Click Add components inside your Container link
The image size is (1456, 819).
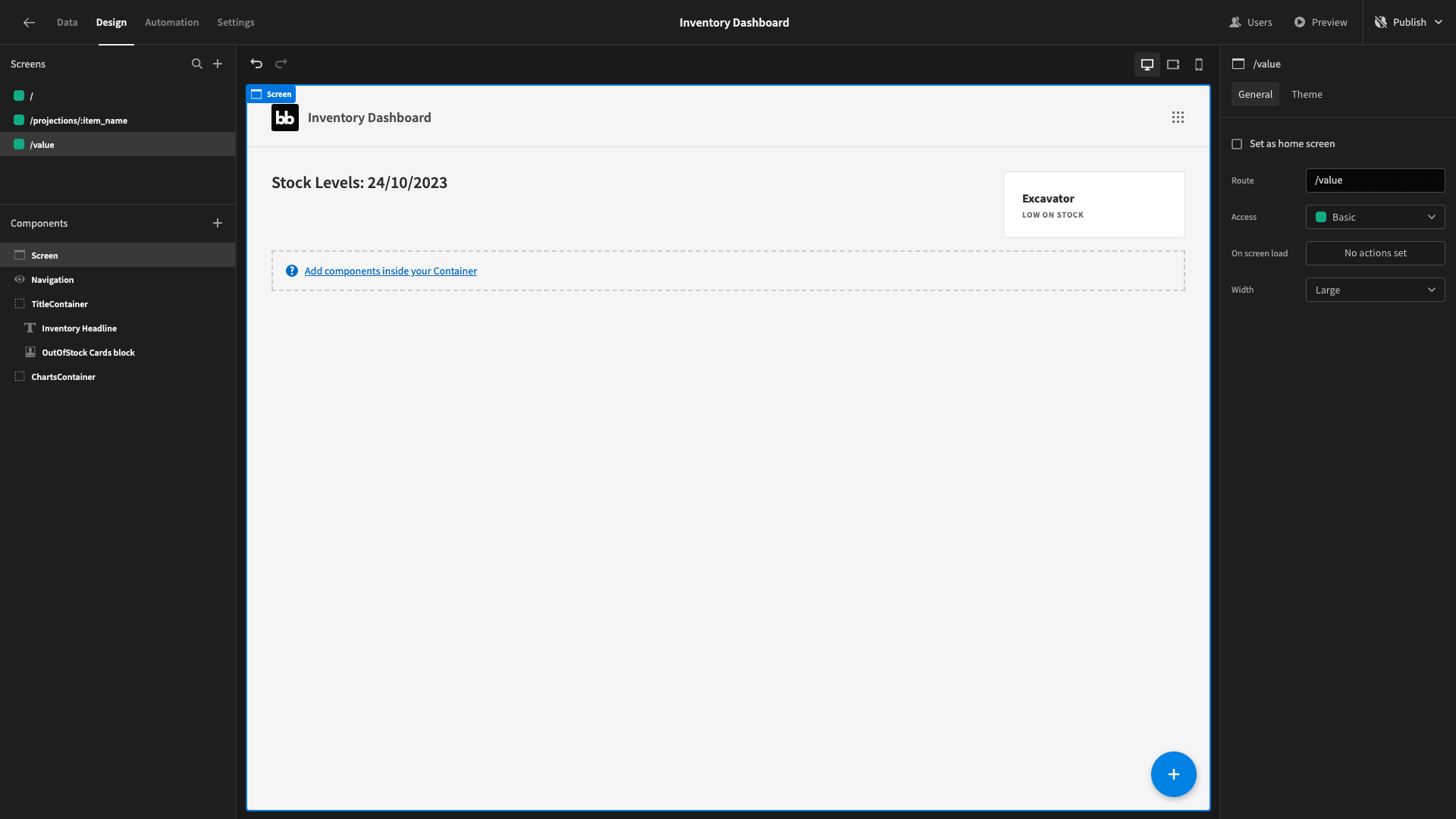pyautogui.click(x=391, y=271)
